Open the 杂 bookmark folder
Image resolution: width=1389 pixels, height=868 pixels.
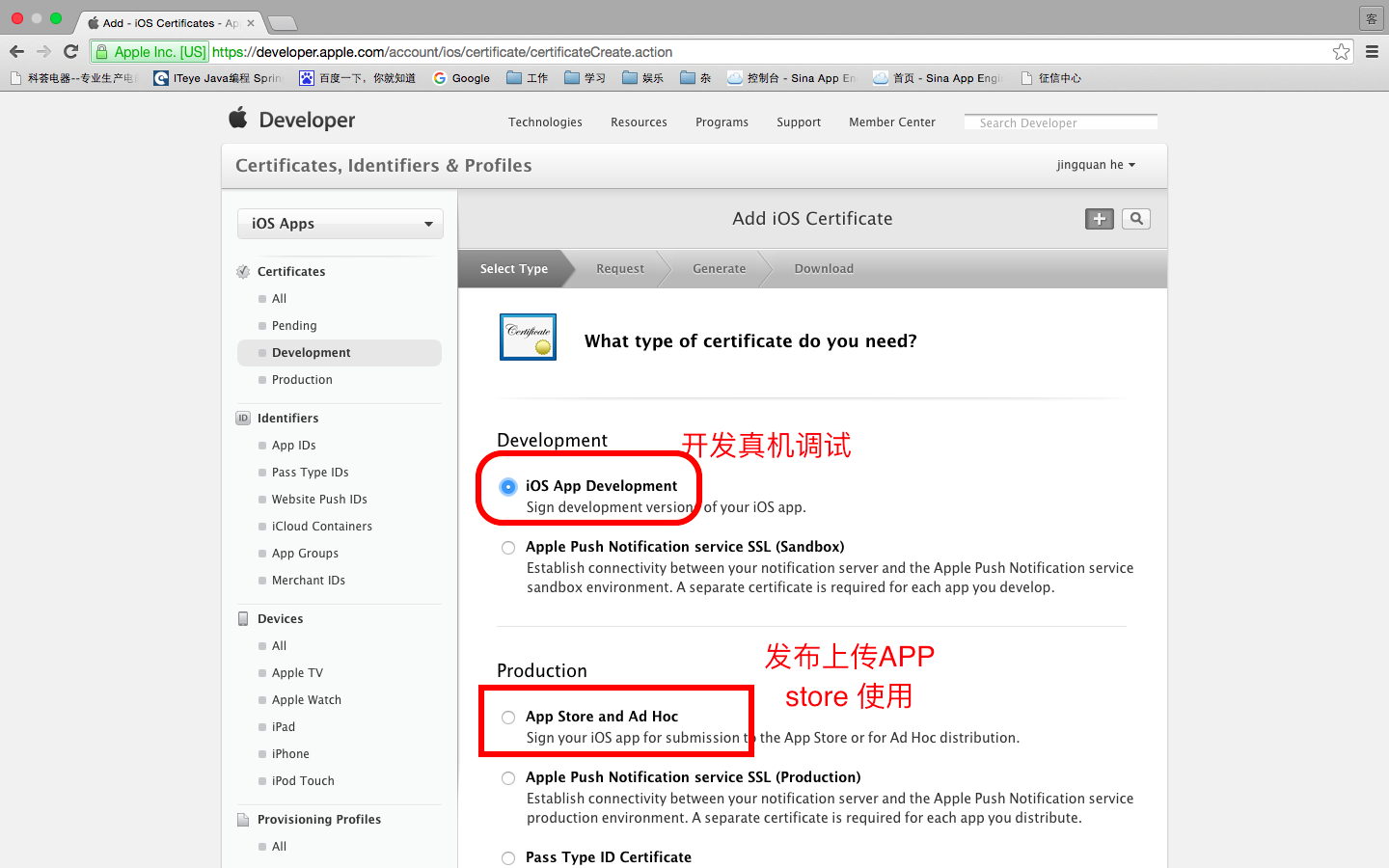695,78
